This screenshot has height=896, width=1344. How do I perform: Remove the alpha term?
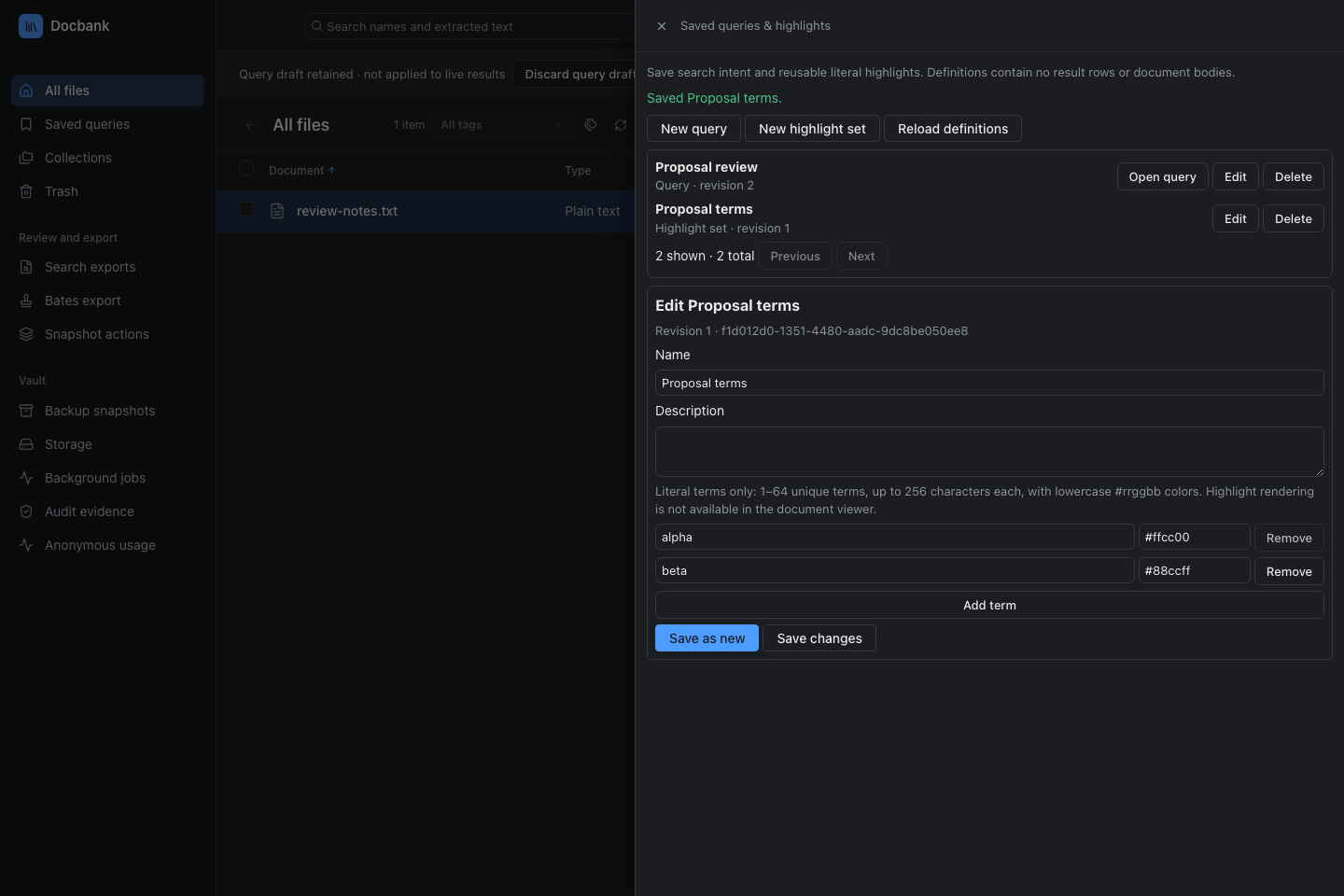[x=1289, y=538]
